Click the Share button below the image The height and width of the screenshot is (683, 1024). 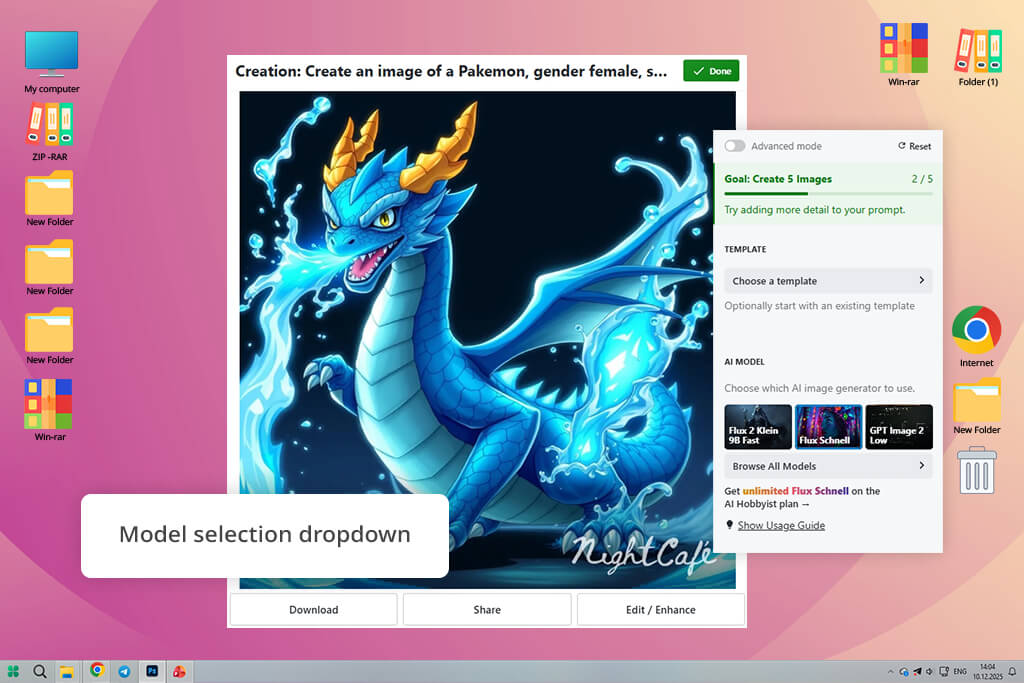(487, 609)
